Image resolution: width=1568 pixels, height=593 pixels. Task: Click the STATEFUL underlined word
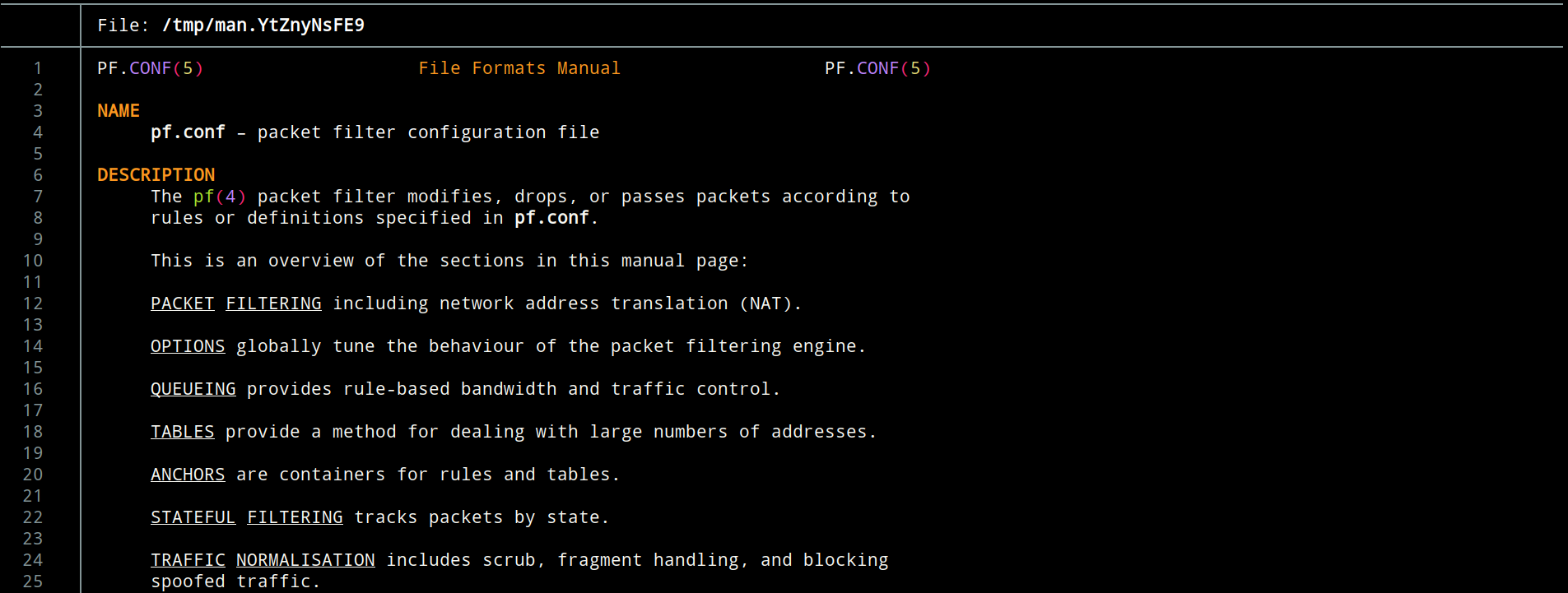click(x=193, y=517)
